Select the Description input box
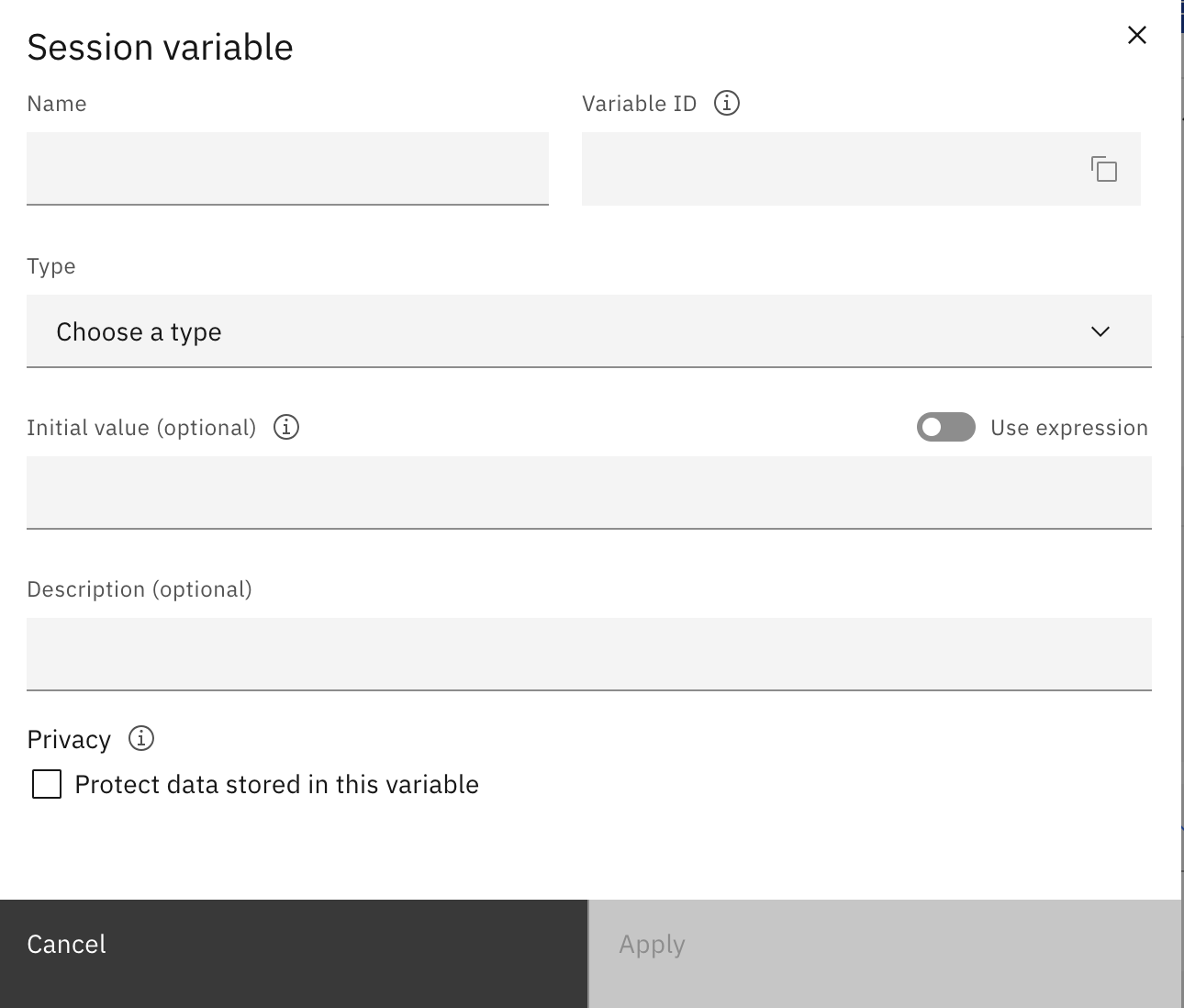This screenshot has width=1184, height=1008. pyautogui.click(x=588, y=654)
